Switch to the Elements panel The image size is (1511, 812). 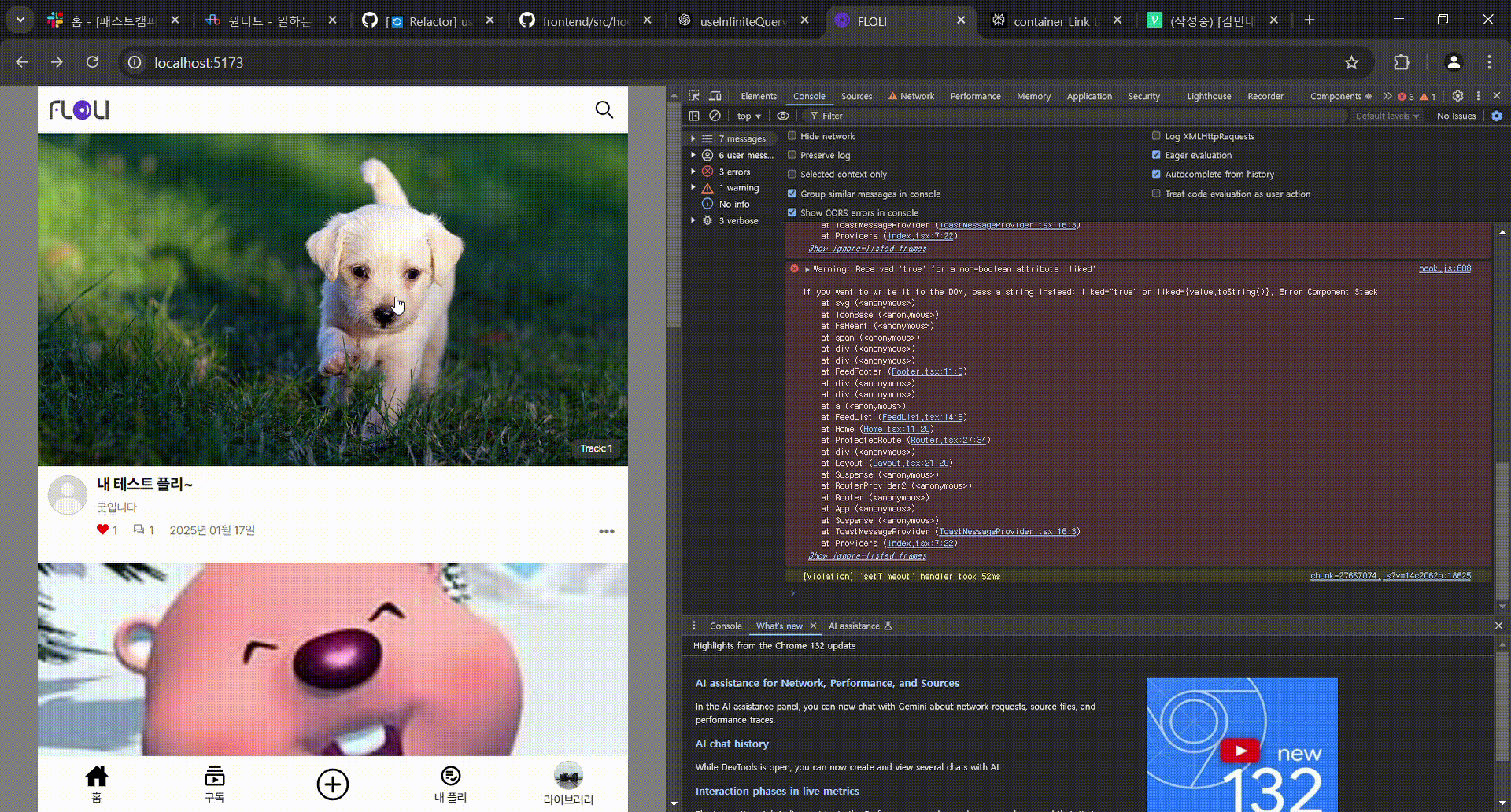tap(759, 96)
